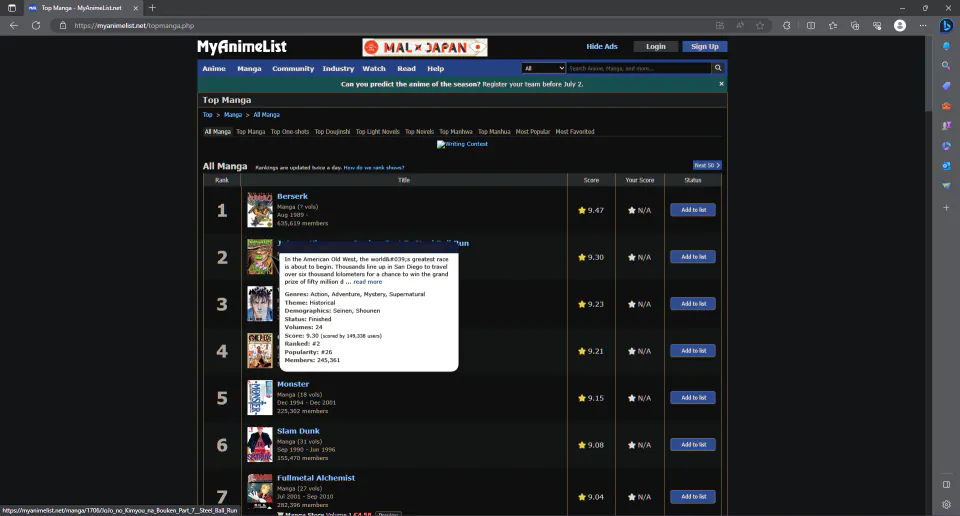Open the Watch menu
This screenshot has width=960, height=516.
[373, 69]
